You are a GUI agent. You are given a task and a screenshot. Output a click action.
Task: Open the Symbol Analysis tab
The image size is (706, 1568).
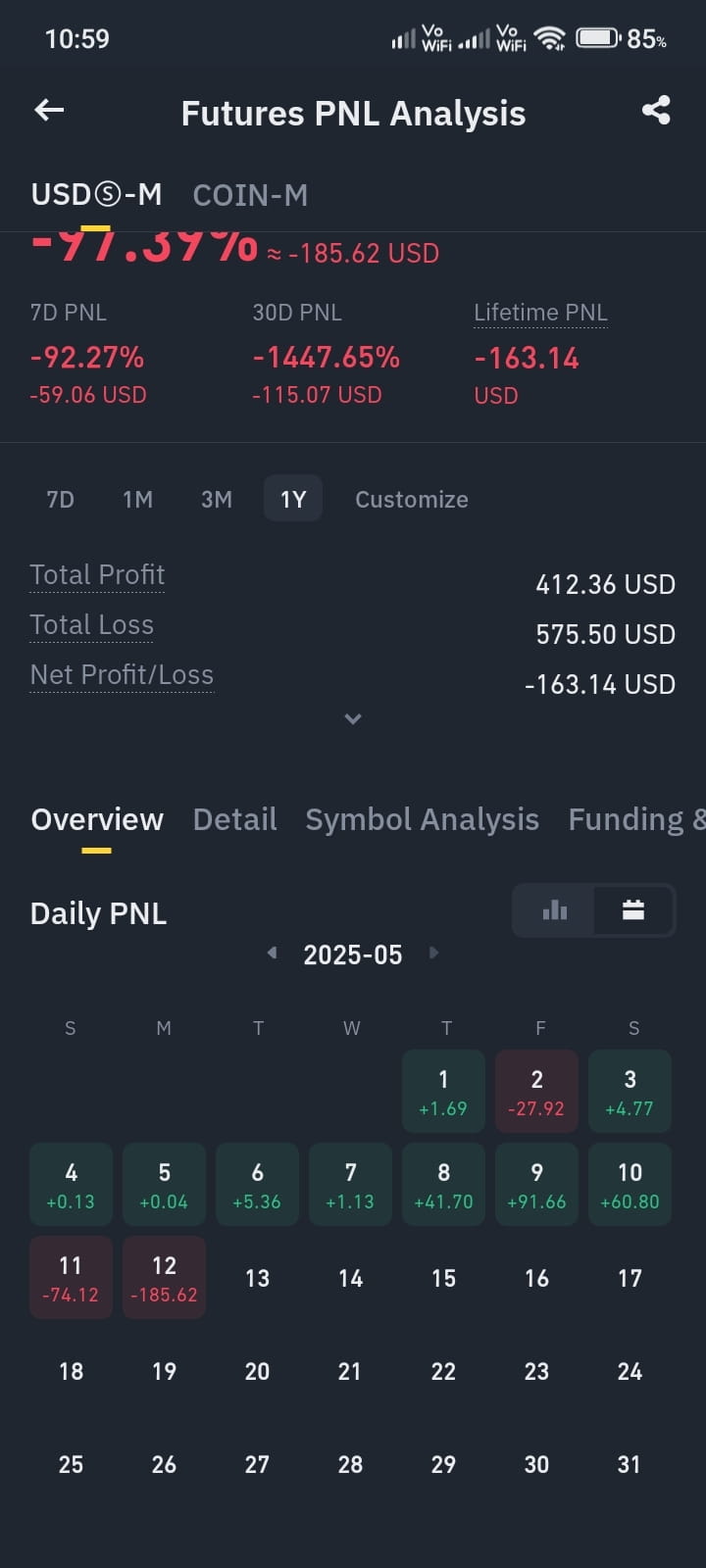422,819
